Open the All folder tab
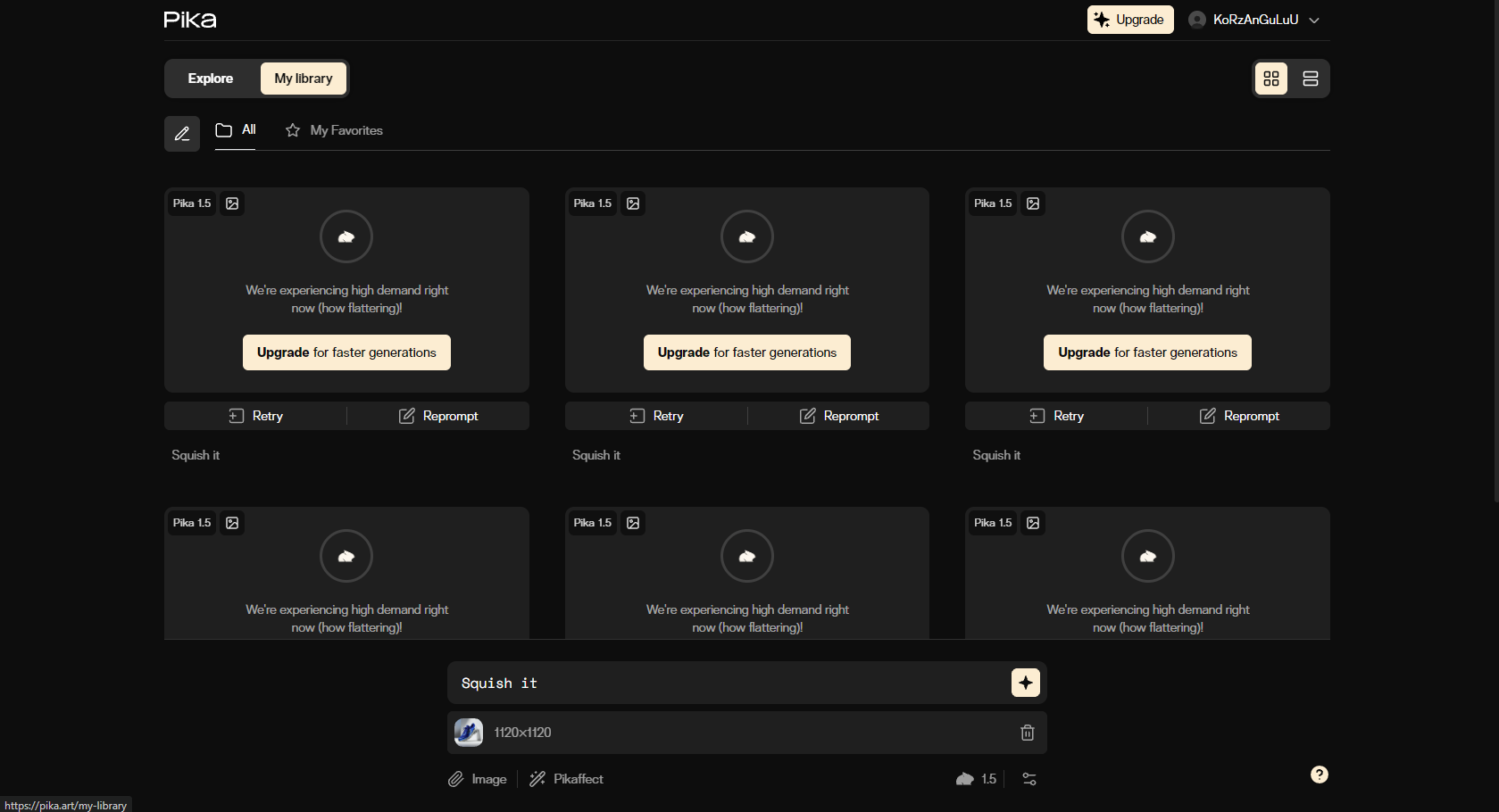The width and height of the screenshot is (1499, 812). click(236, 130)
